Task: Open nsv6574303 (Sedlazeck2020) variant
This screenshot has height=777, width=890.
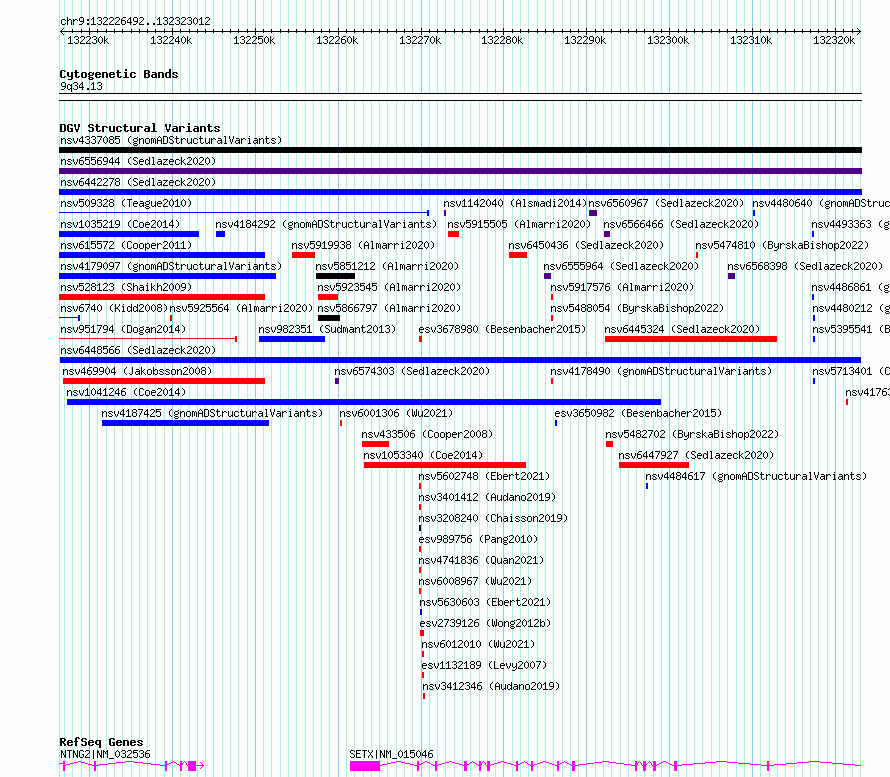Action: pos(412,371)
